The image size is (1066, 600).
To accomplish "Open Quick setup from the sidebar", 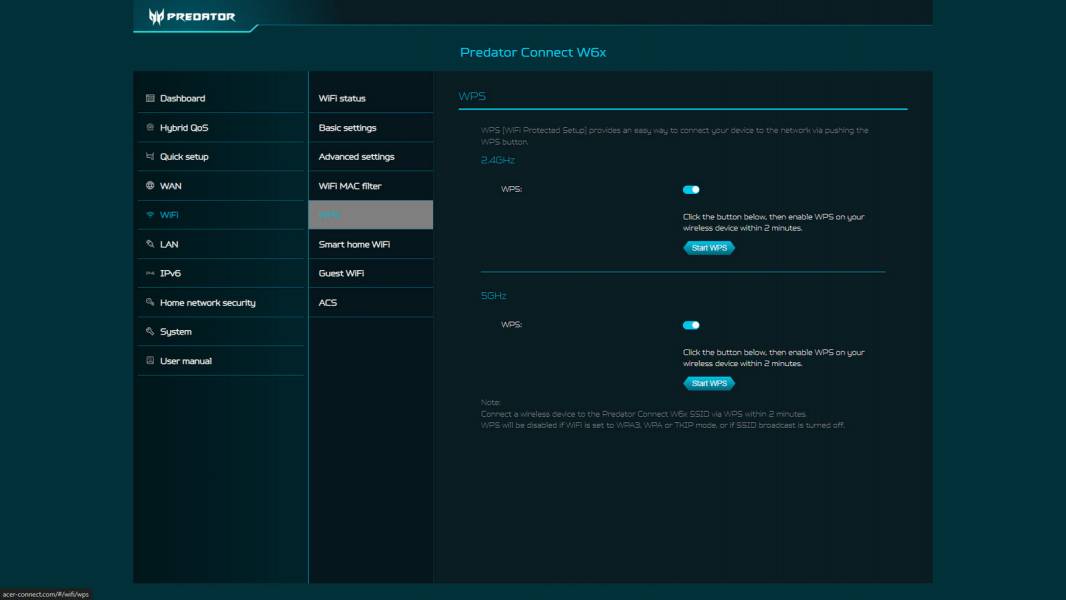I will pyautogui.click(x=185, y=156).
